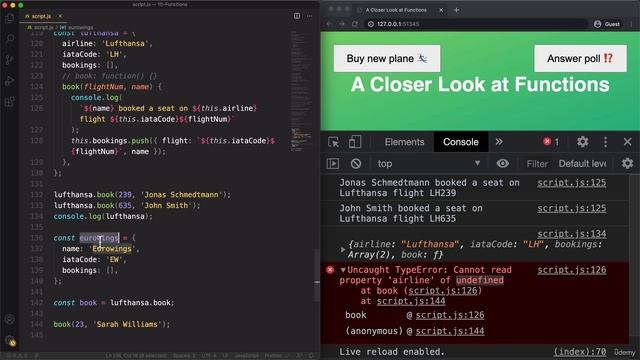Viewport: 640px width, 360px height.
Task: Open the Extensions sidebar icon
Action: [9, 101]
